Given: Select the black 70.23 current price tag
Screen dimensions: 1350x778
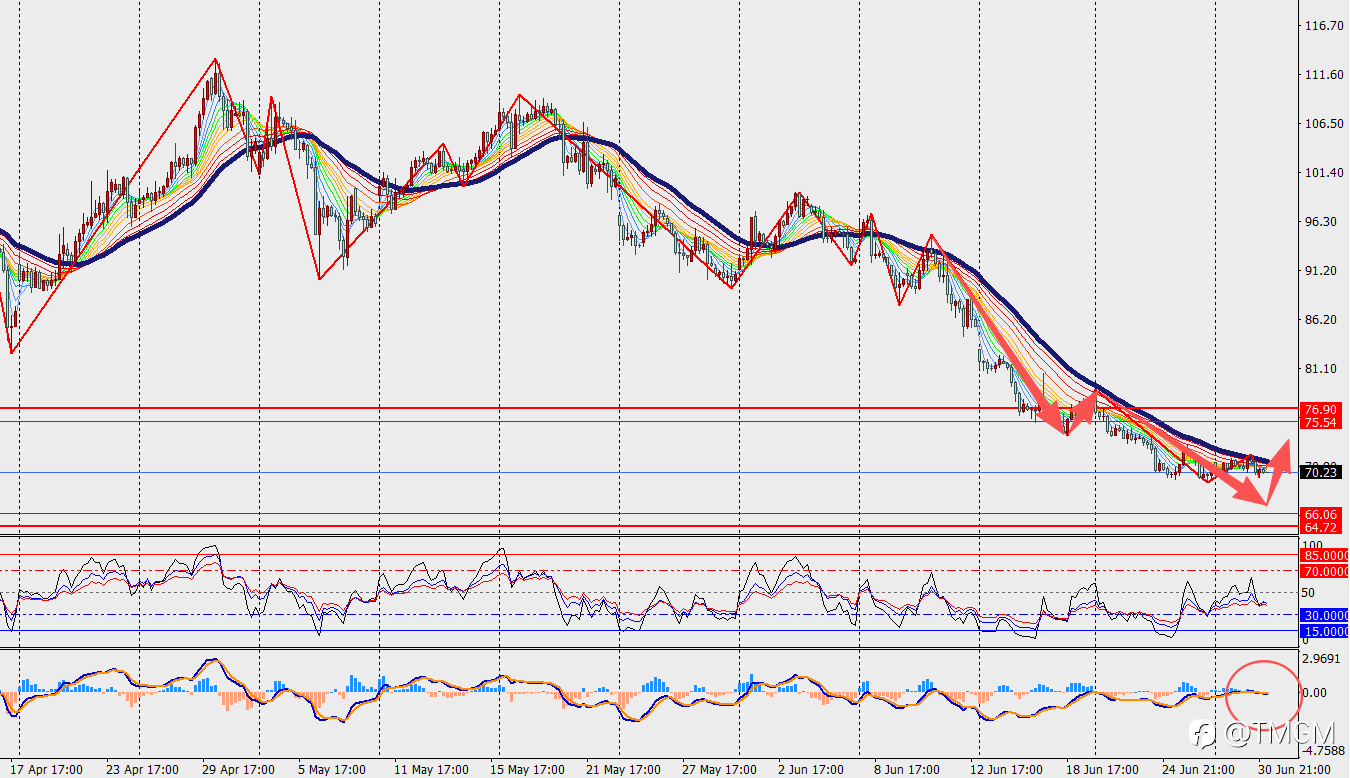Looking at the screenshot, I should (1320, 473).
